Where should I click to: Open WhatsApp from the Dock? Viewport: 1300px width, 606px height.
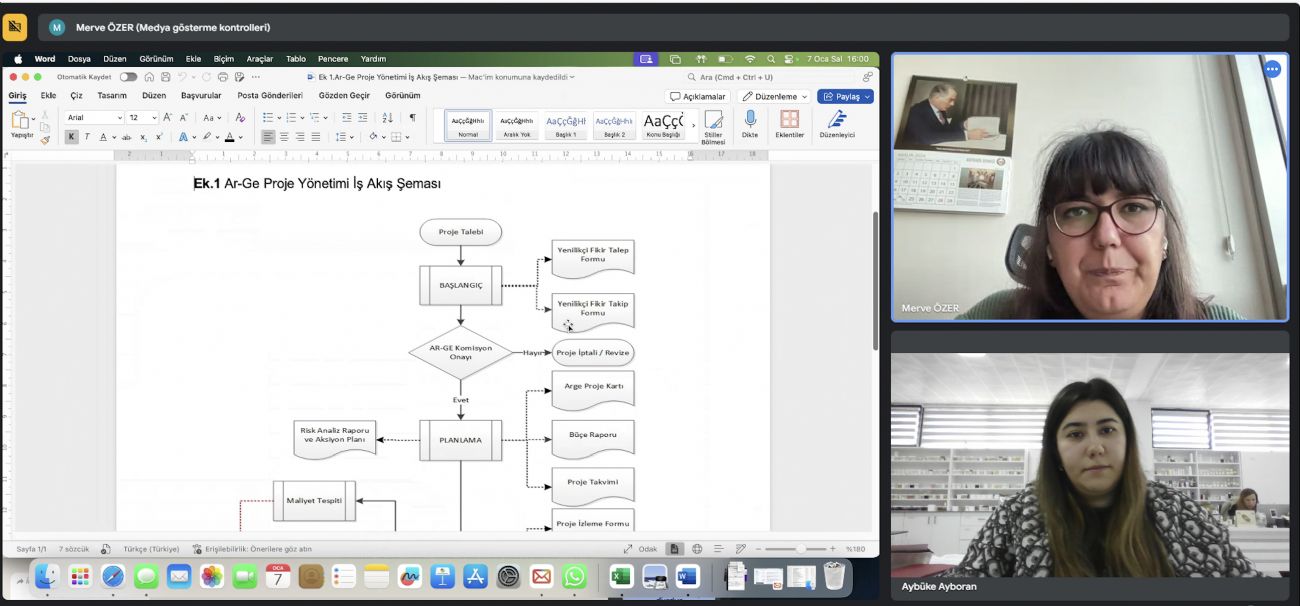coord(574,576)
